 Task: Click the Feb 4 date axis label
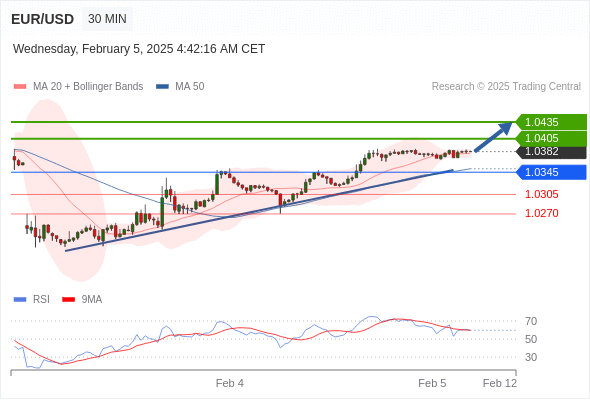[x=230, y=383]
